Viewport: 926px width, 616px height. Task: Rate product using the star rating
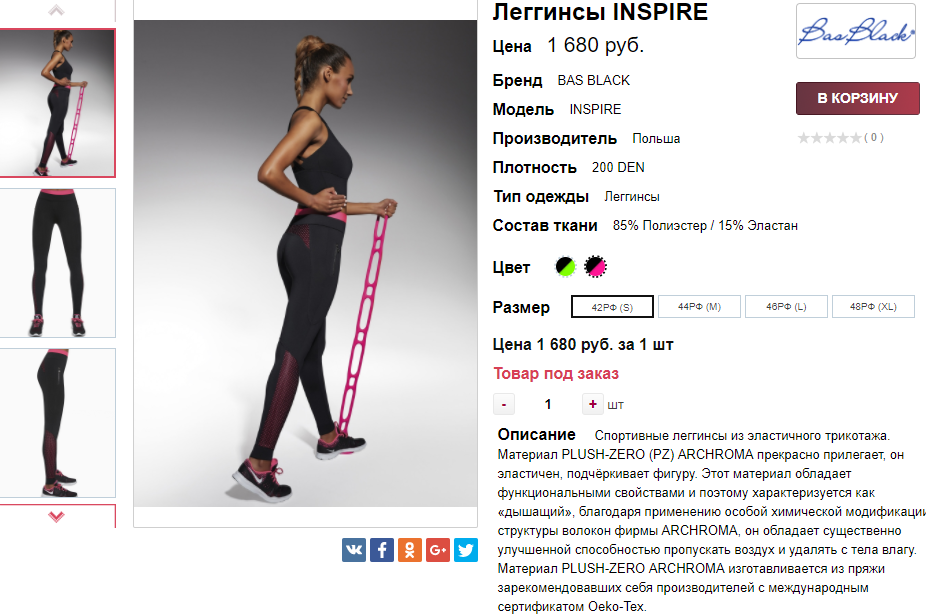[829, 138]
